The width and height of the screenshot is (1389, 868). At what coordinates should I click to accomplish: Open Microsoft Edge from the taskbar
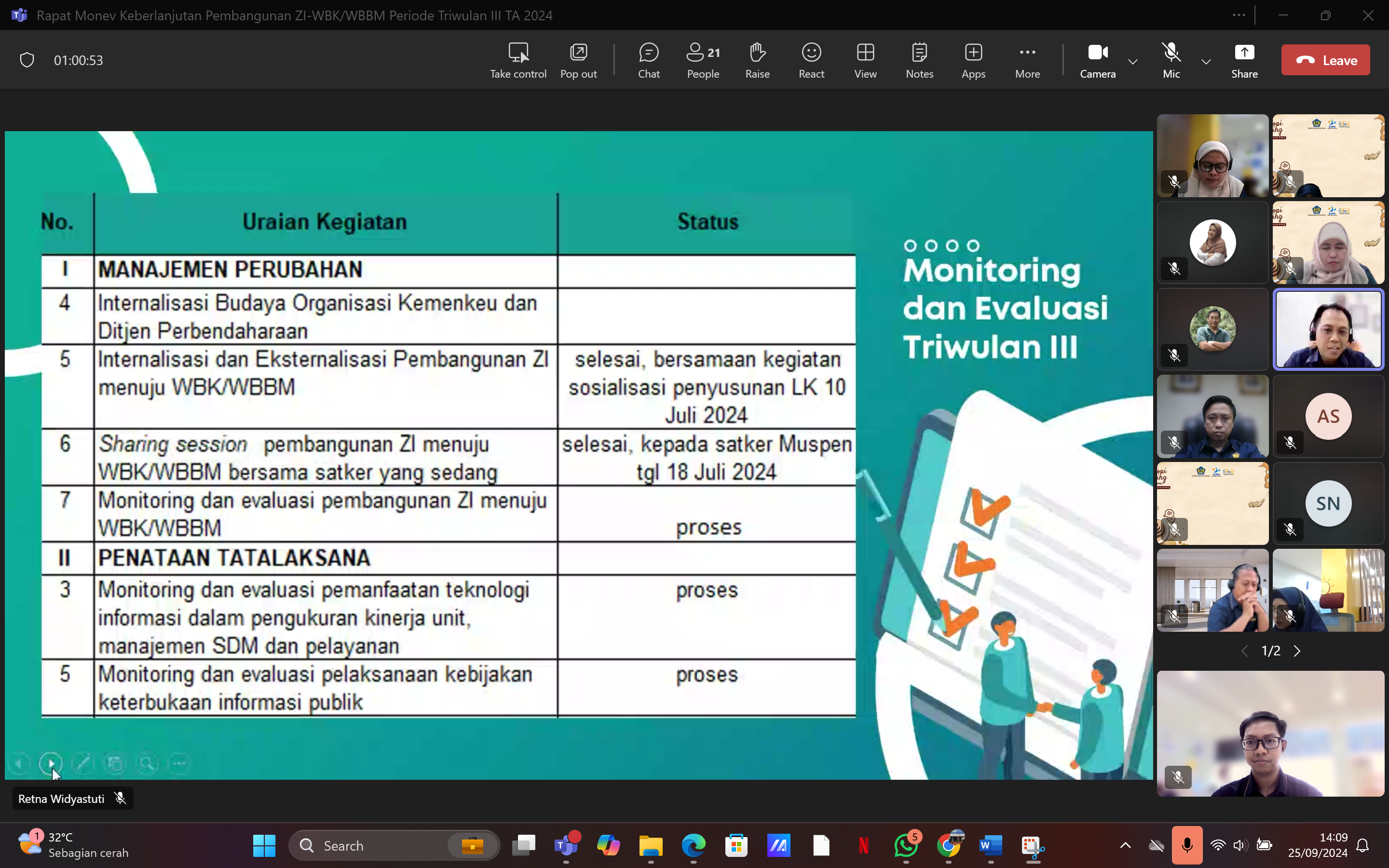point(694,846)
